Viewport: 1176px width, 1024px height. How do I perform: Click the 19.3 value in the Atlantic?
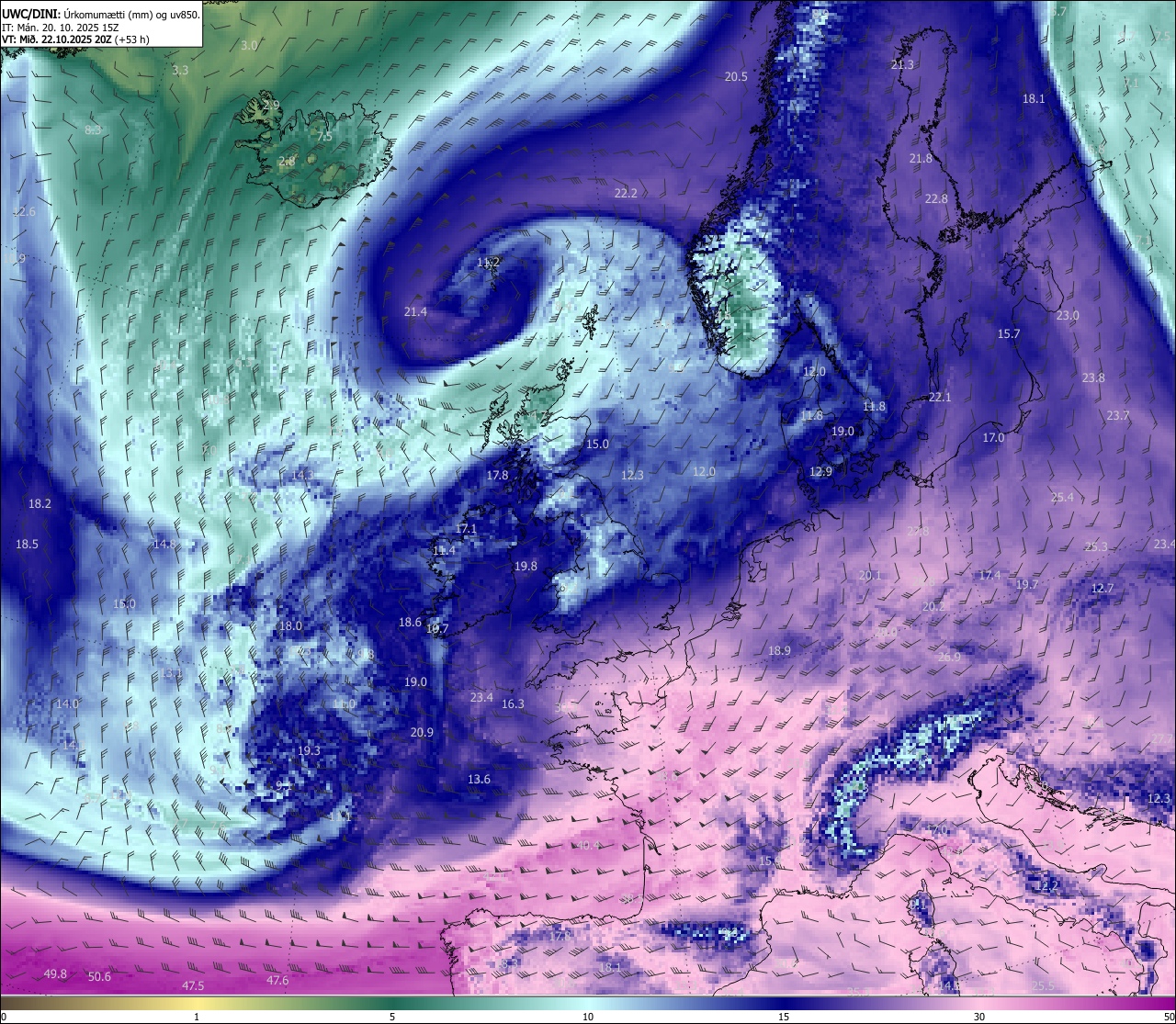click(309, 750)
